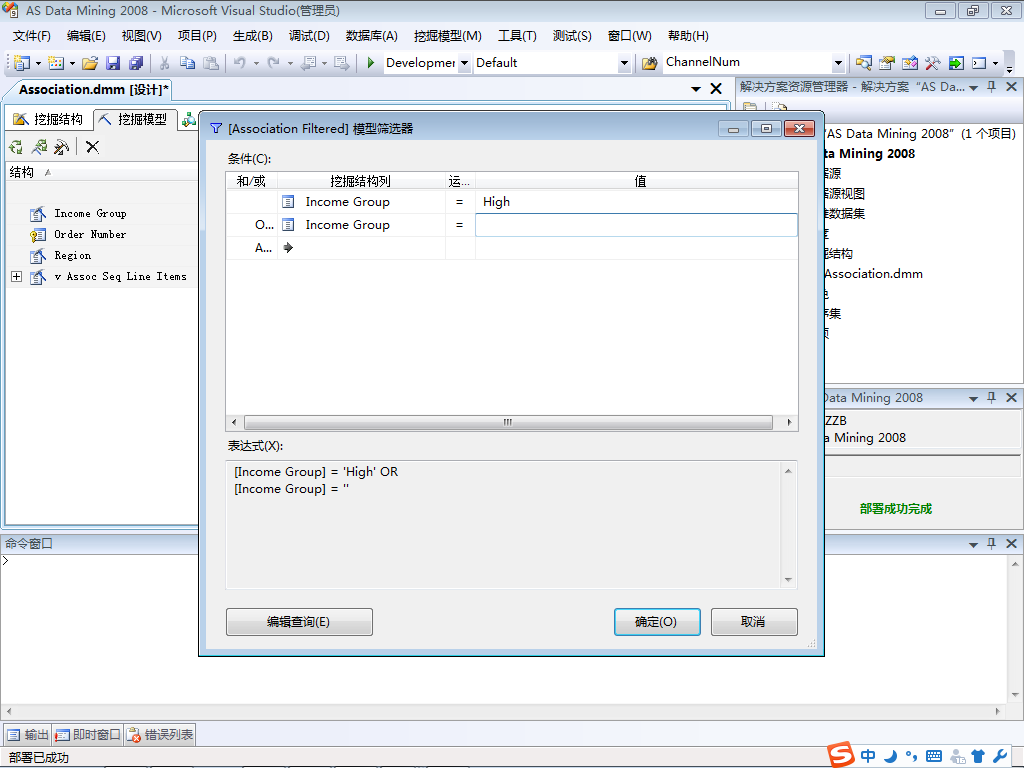1024x768 pixels.
Task: Click the 挖掘结构列 column header
Action: [360, 181]
